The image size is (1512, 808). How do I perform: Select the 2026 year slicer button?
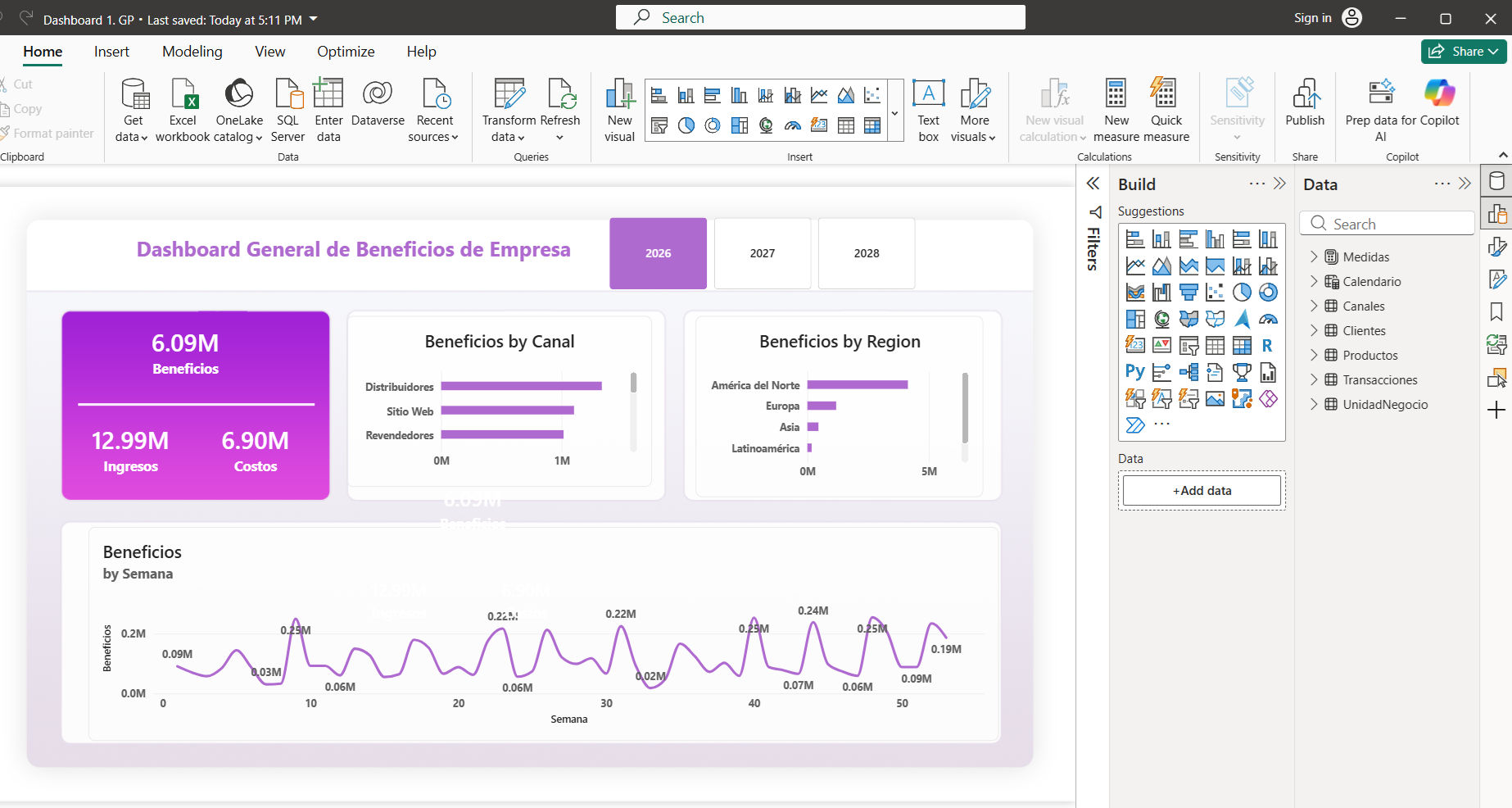658,253
